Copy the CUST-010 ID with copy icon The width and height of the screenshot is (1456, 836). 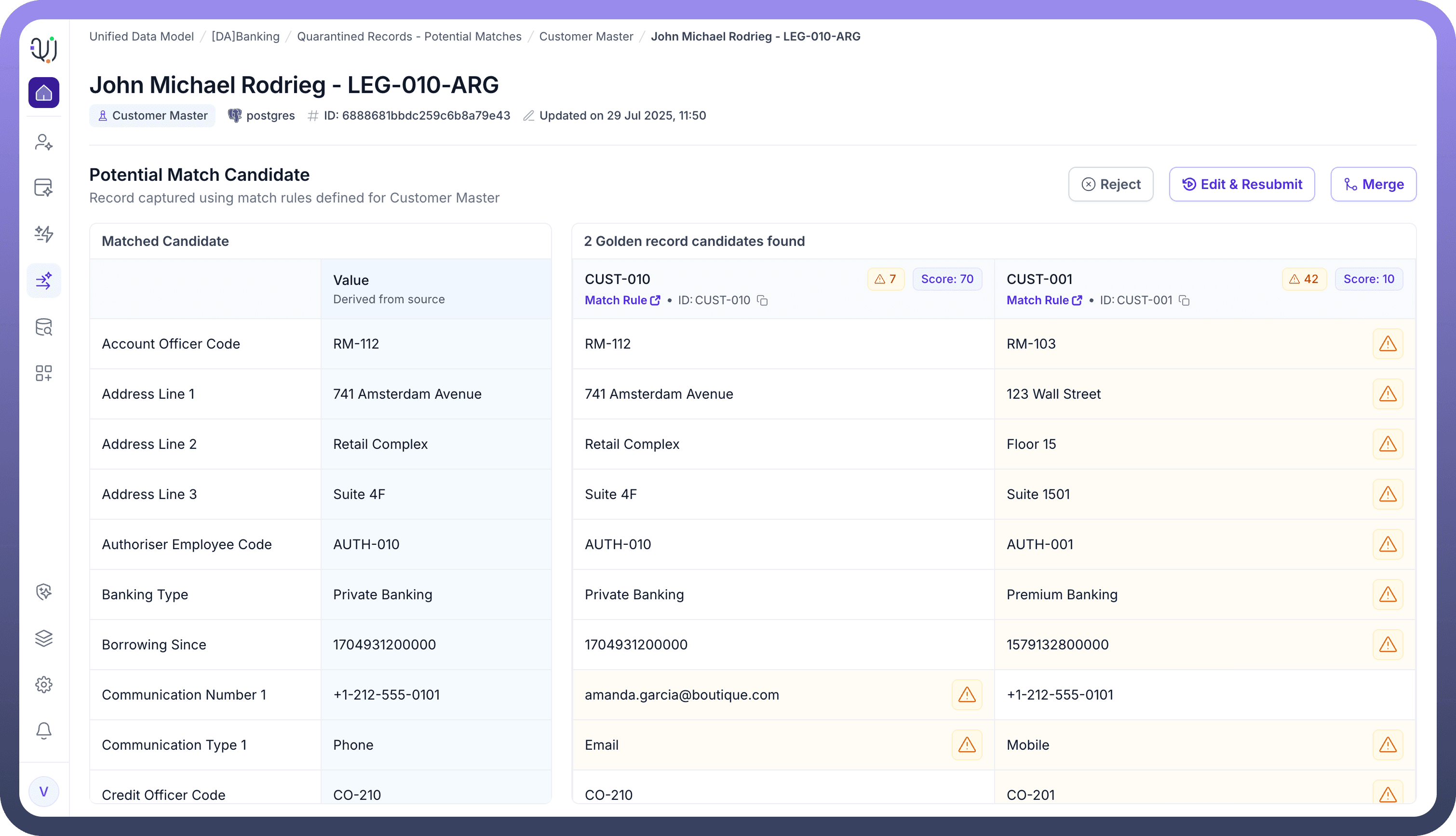[x=762, y=300]
